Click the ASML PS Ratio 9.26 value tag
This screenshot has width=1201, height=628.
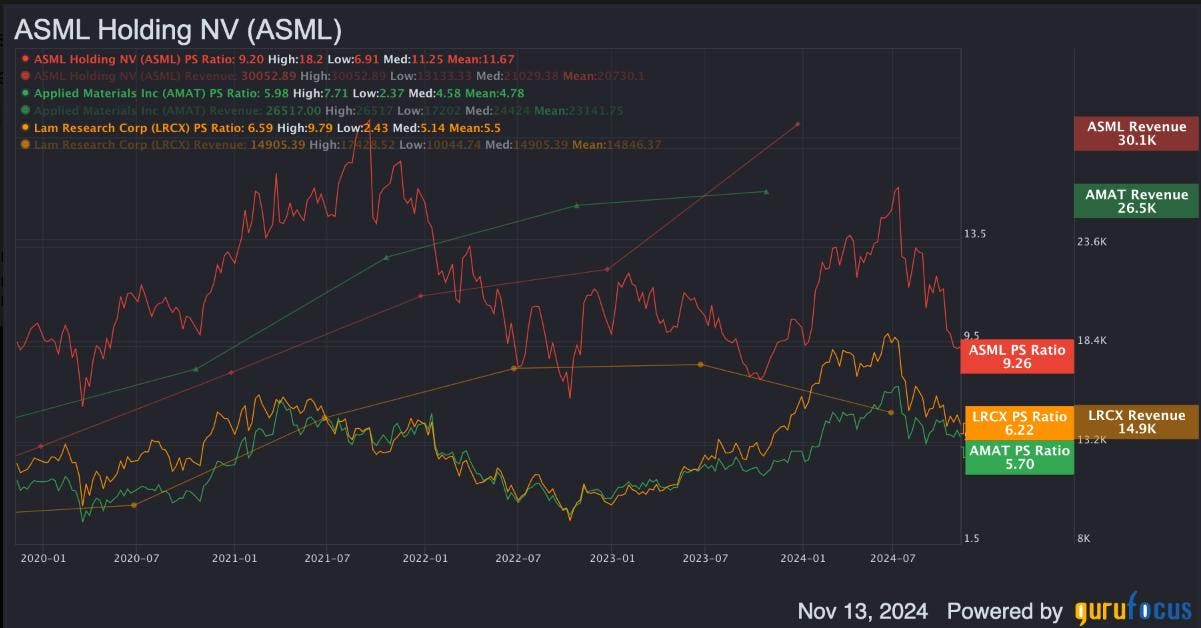point(1016,357)
